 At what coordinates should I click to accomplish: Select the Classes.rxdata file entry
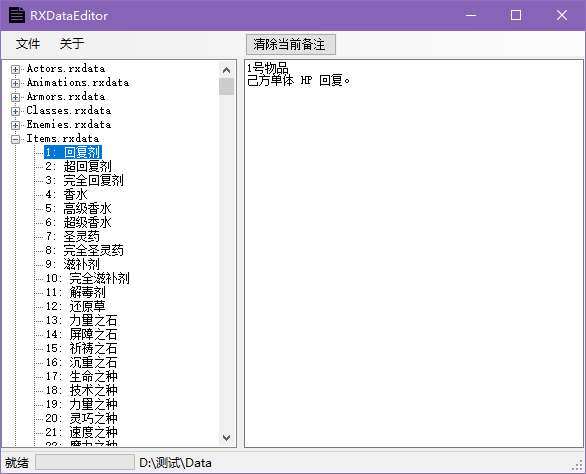pyautogui.click(x=69, y=111)
